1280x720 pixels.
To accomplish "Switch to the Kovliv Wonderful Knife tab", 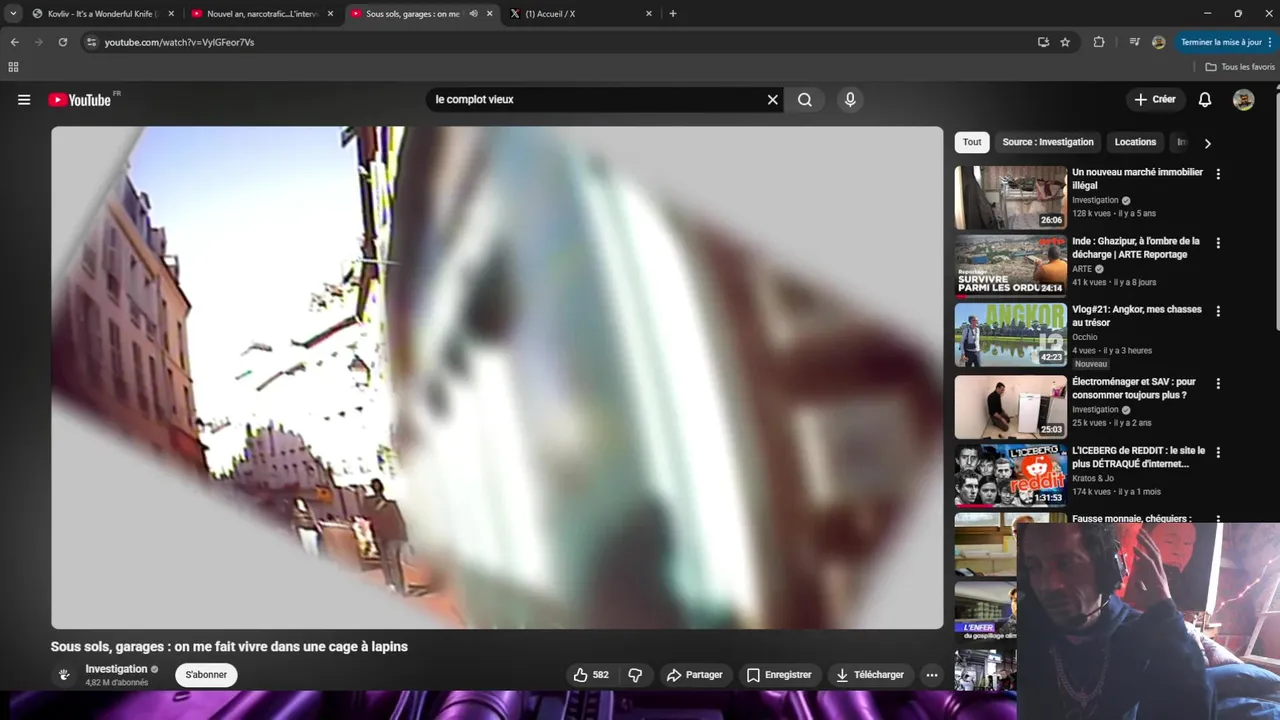I will coord(100,14).
